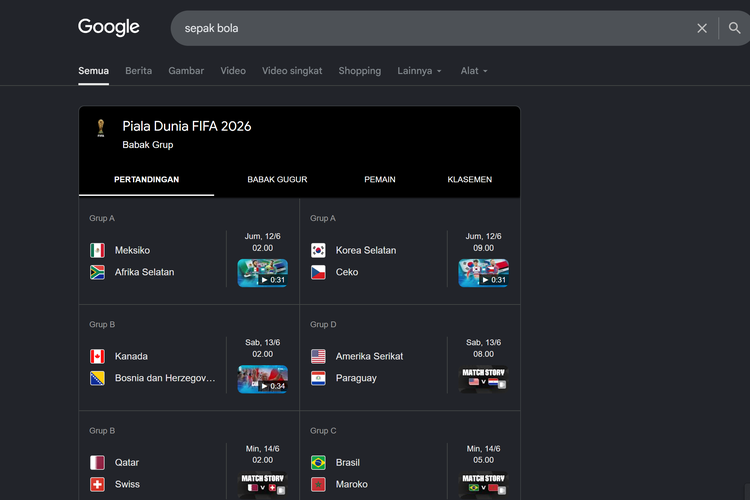Expand the Alat tools dropdown

(x=474, y=71)
